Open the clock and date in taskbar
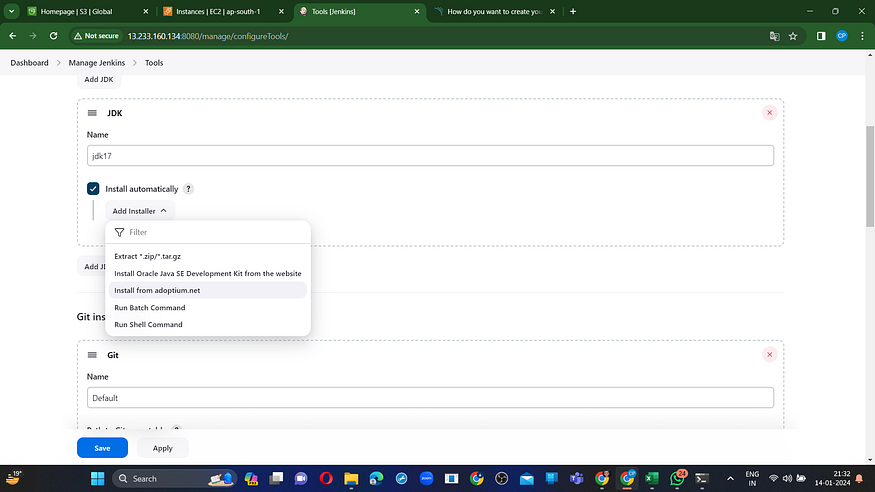875x492 pixels. (x=832, y=479)
